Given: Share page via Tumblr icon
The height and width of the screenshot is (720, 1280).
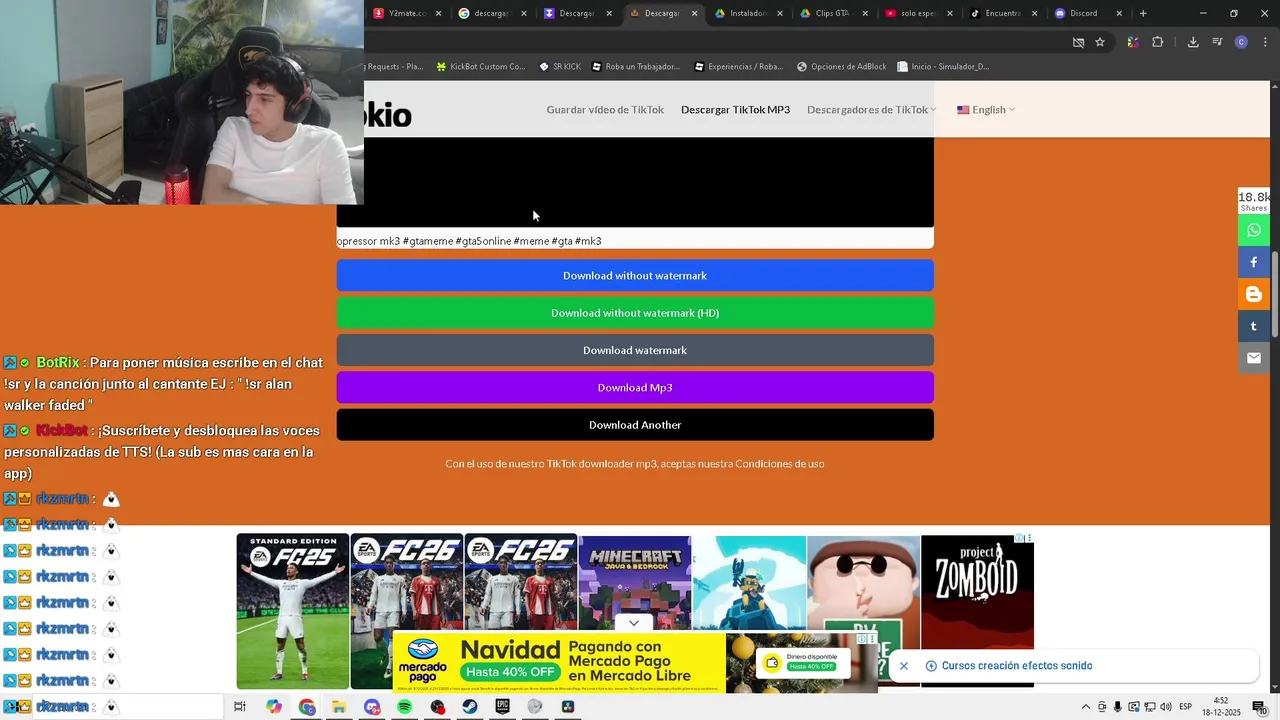Looking at the screenshot, I should click(1253, 326).
